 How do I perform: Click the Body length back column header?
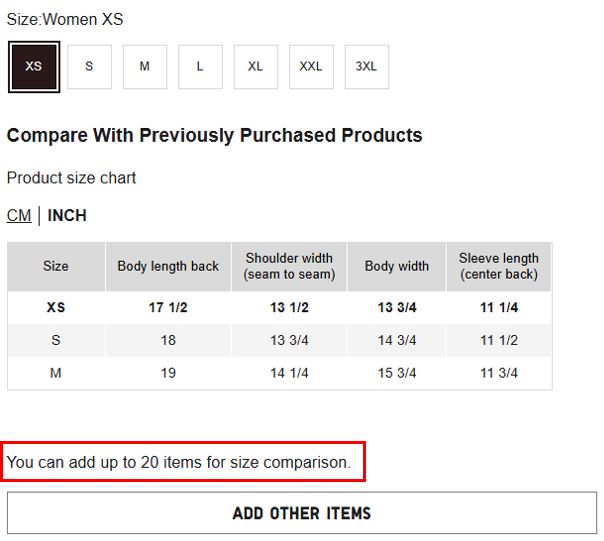(x=168, y=267)
